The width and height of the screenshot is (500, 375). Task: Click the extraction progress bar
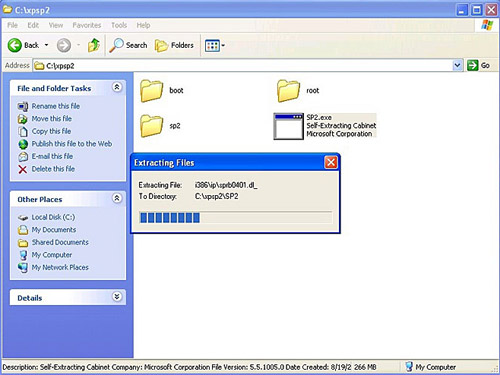pos(236,218)
